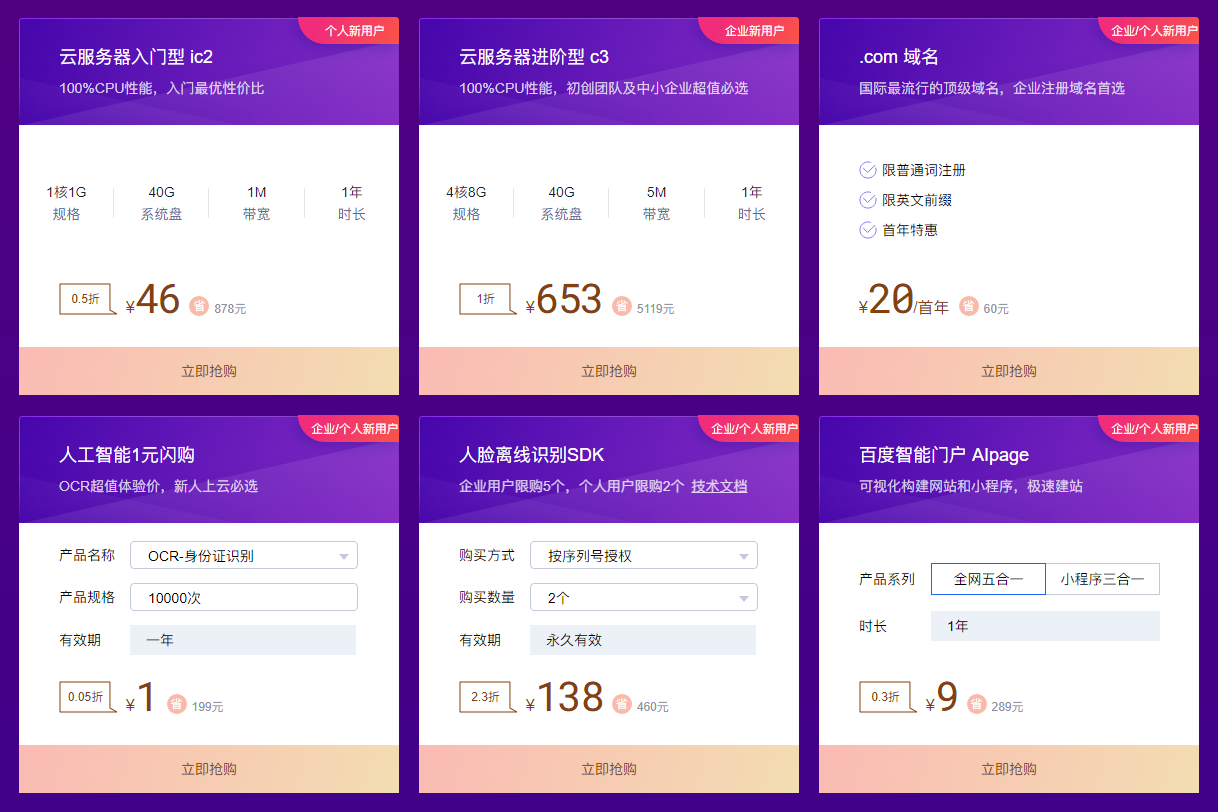This screenshot has height=812, width=1218.
Task: Open the 购买数量 dropdown showing 2个
Action: click(x=644, y=597)
